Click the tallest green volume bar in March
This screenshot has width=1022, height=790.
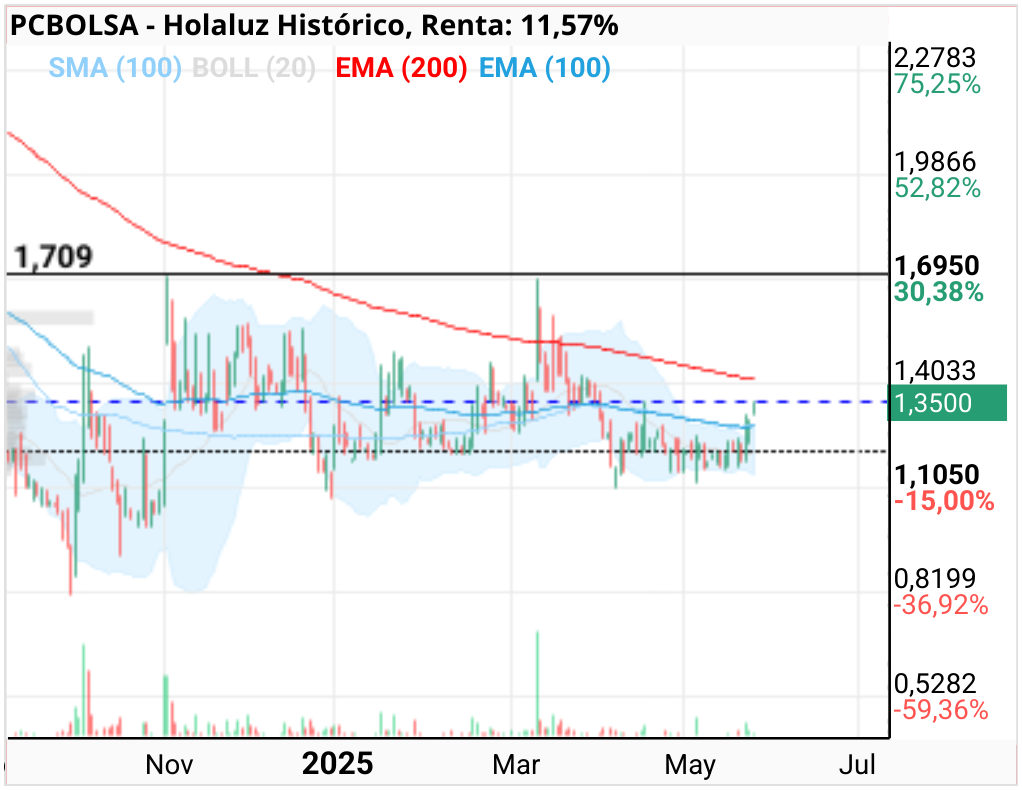pos(538,683)
